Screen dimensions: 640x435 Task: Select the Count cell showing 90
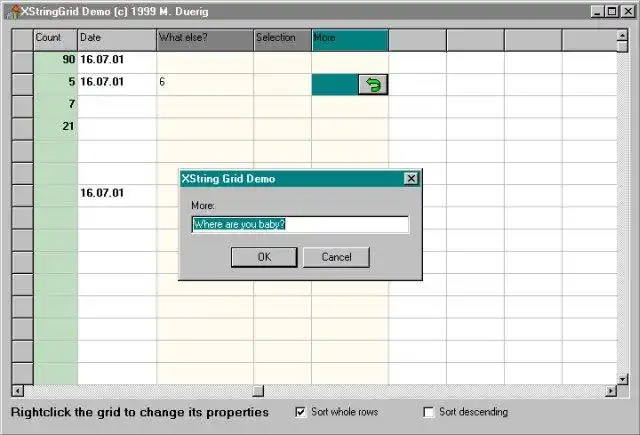coord(56,62)
